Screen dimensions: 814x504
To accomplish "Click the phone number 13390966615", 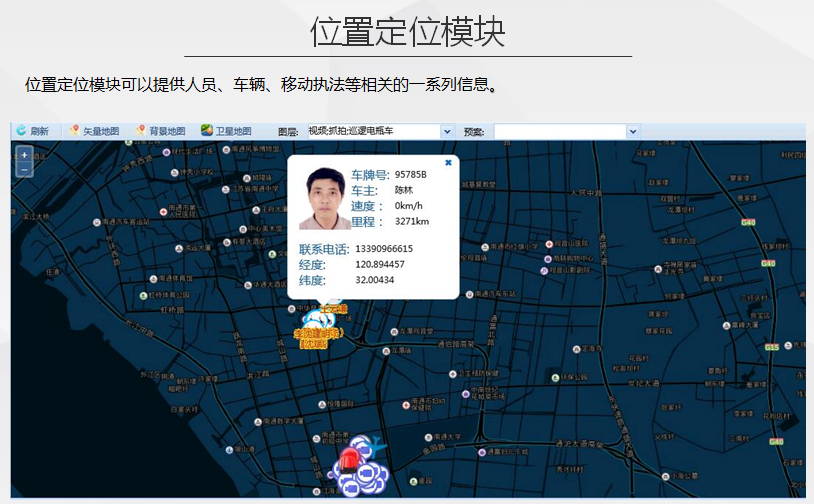I will tap(384, 248).
